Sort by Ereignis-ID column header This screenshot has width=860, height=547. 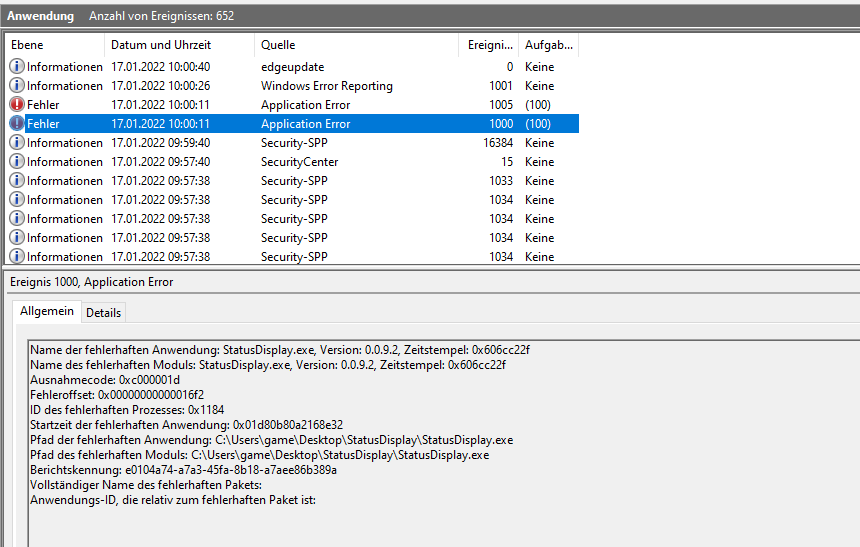(x=489, y=45)
